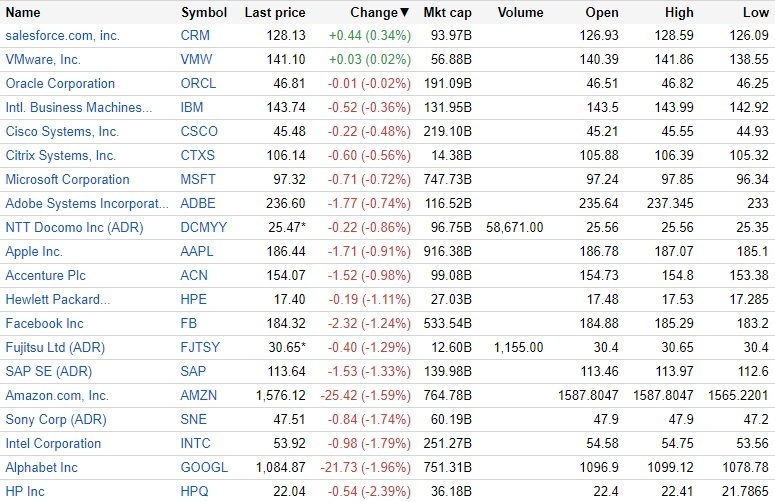Click the Open column header
Viewport: 775px width, 502px height.
(598, 13)
